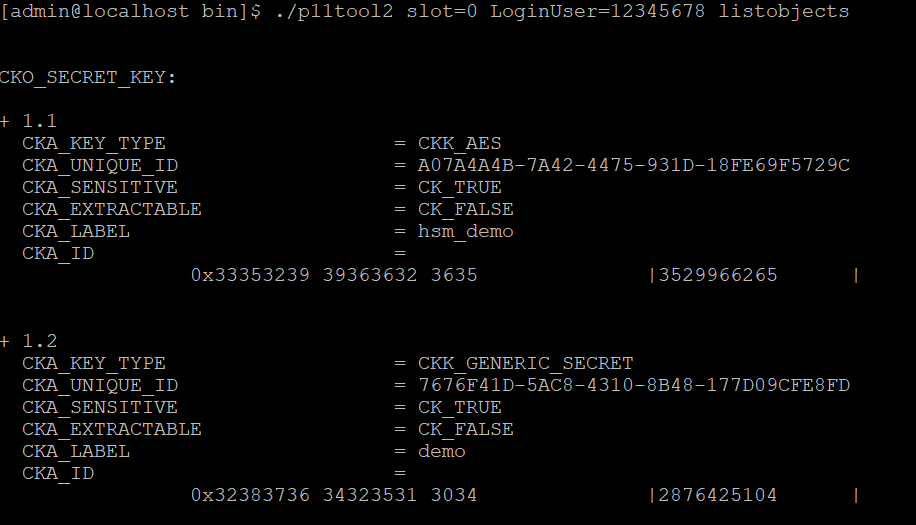Click the plus sign beside 1.2
This screenshot has width=916, height=525.
pyautogui.click(x=5, y=341)
